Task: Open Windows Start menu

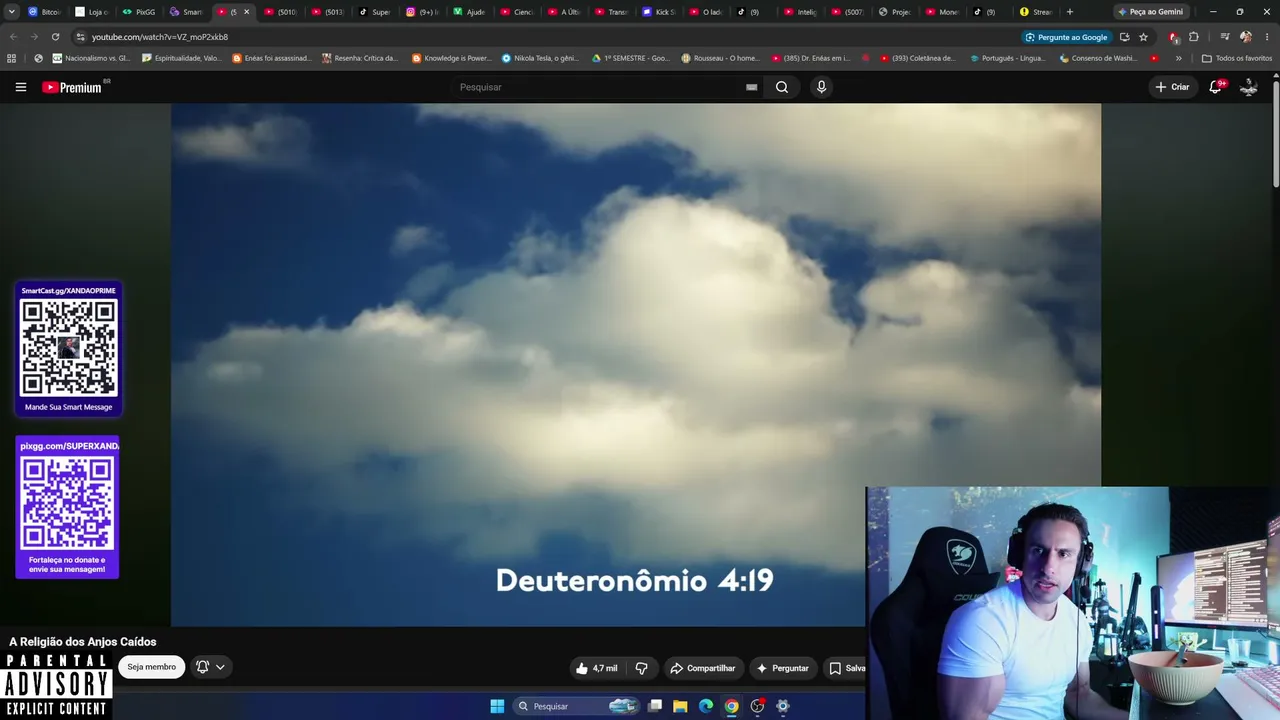Action: [497, 706]
